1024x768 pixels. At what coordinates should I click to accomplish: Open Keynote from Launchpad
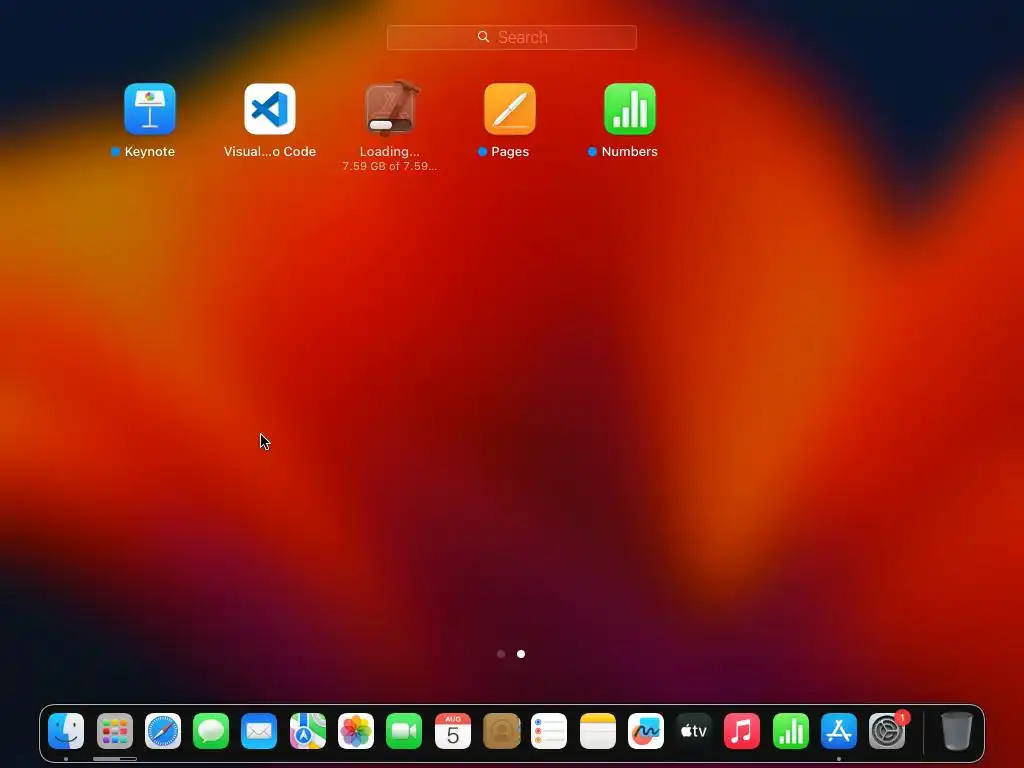pyautogui.click(x=150, y=108)
